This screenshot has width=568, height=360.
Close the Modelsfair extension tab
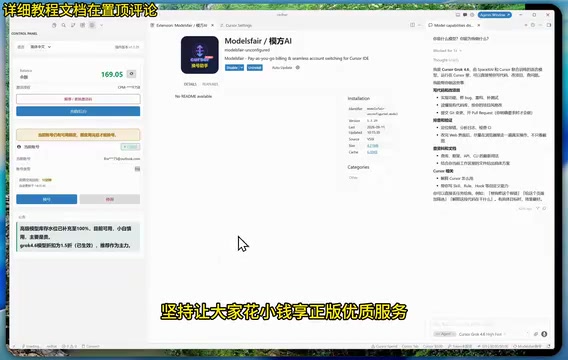213,25
